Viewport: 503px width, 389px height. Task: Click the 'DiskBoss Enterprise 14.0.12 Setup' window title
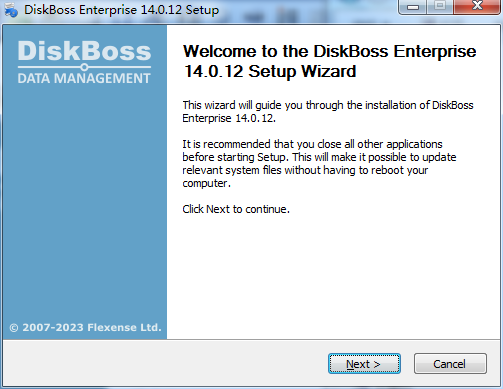pos(121,10)
